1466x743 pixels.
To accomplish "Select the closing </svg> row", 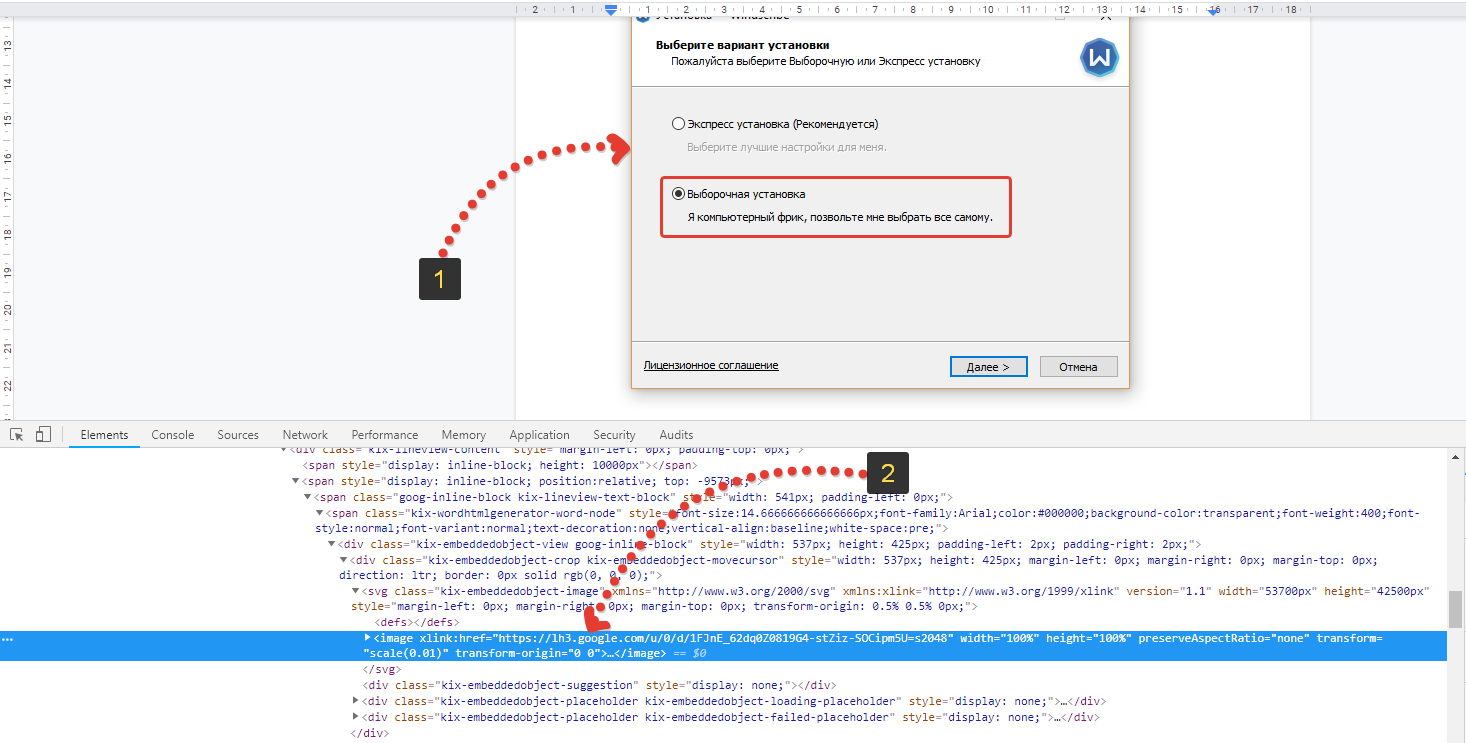I will coord(381,669).
